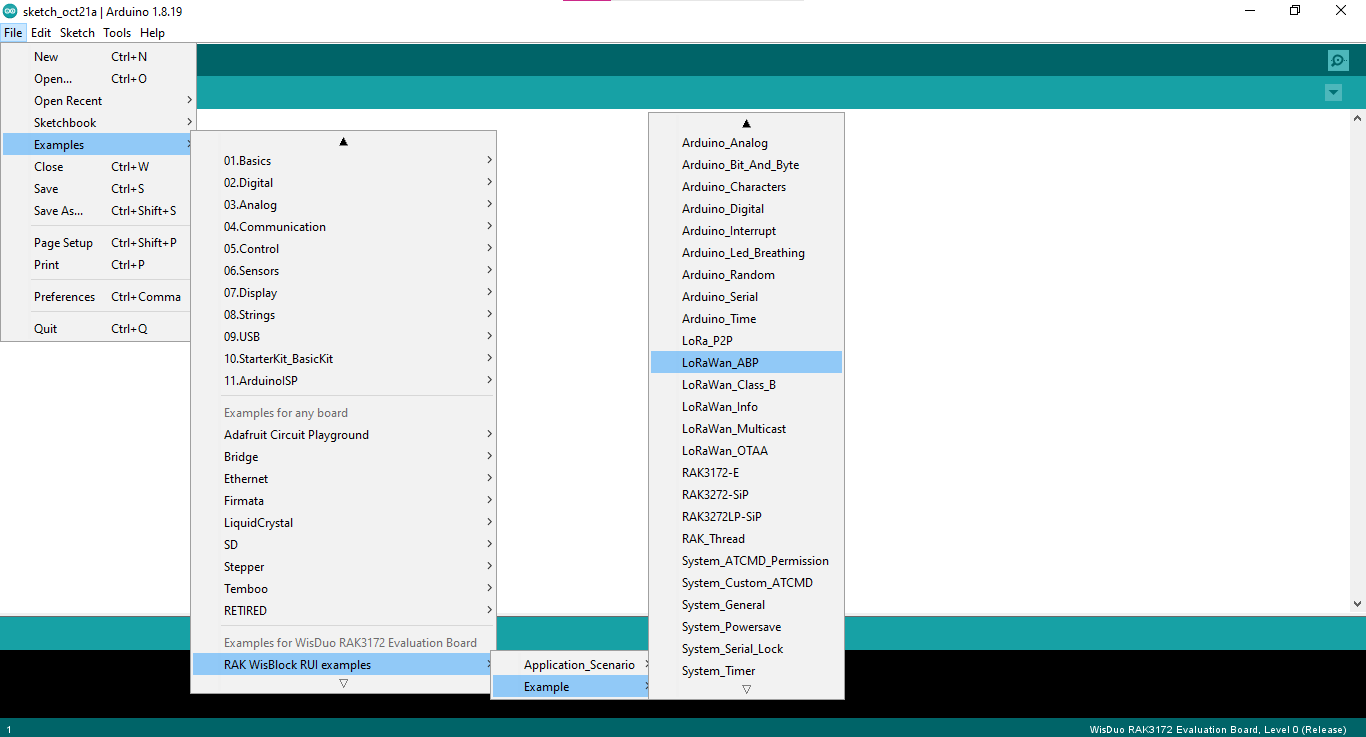1366x737 pixels.
Task: Expand the 04.Communication examples
Action: click(x=344, y=227)
